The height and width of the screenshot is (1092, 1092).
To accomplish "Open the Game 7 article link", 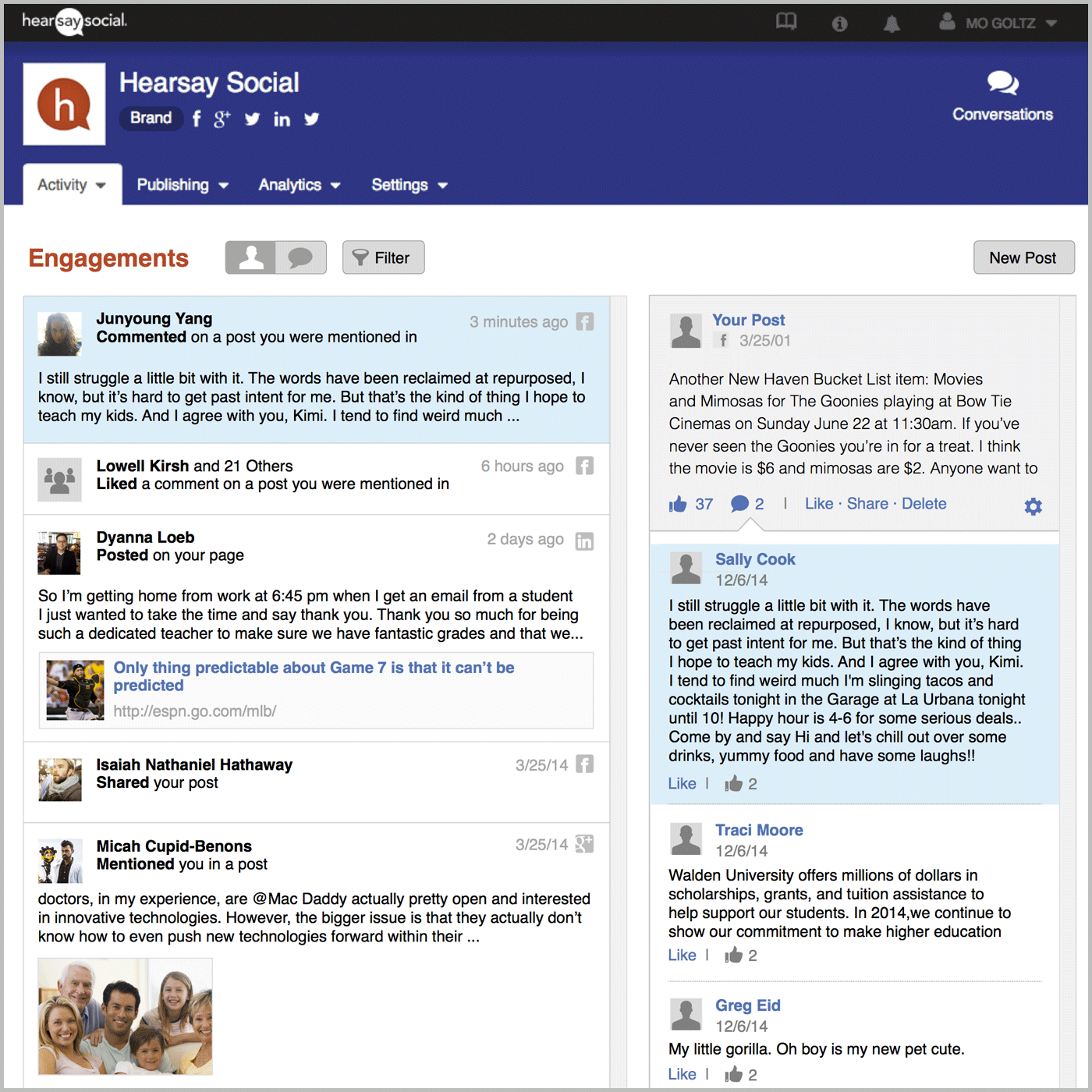I will pos(314,676).
